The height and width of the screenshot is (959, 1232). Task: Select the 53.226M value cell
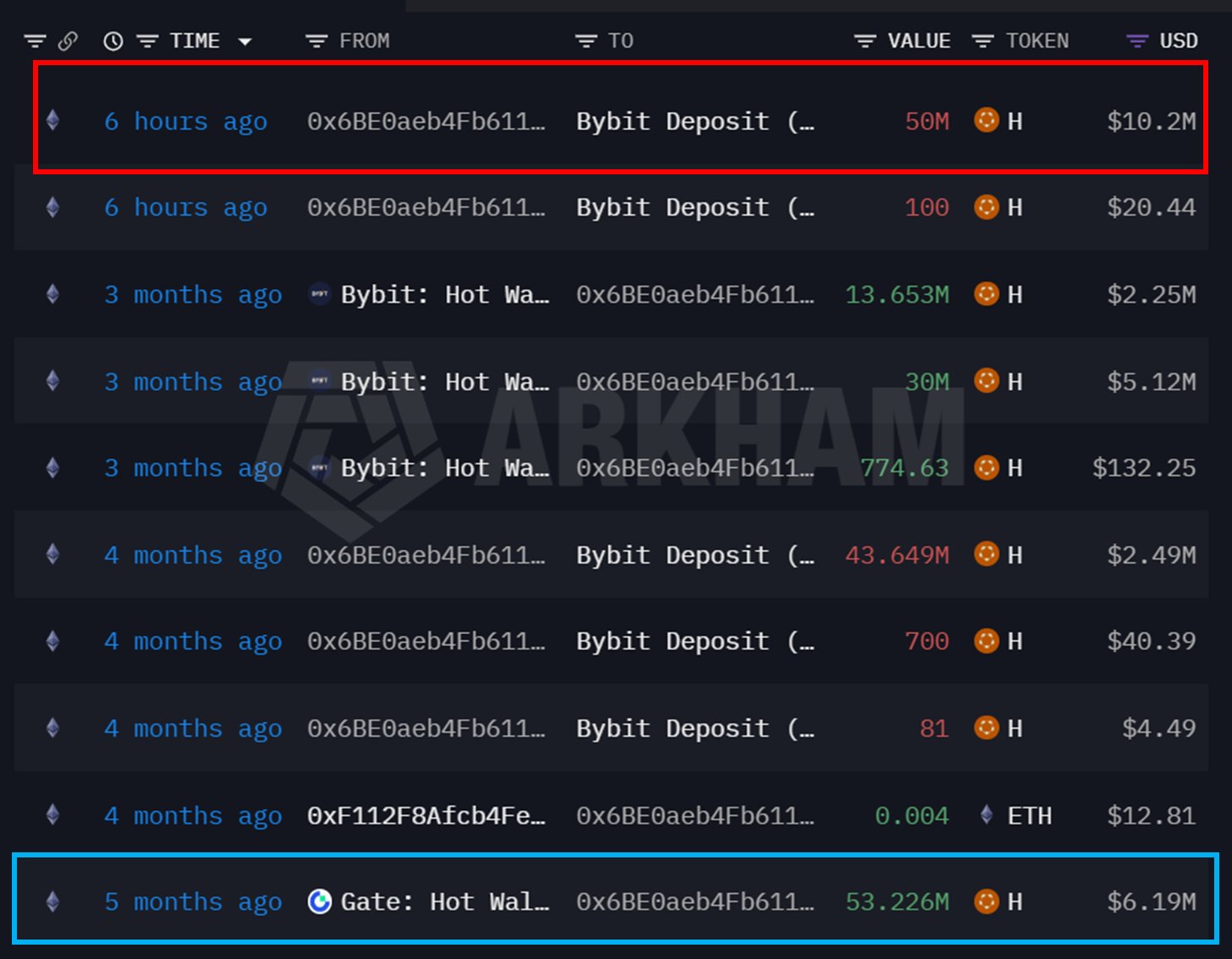point(897,902)
